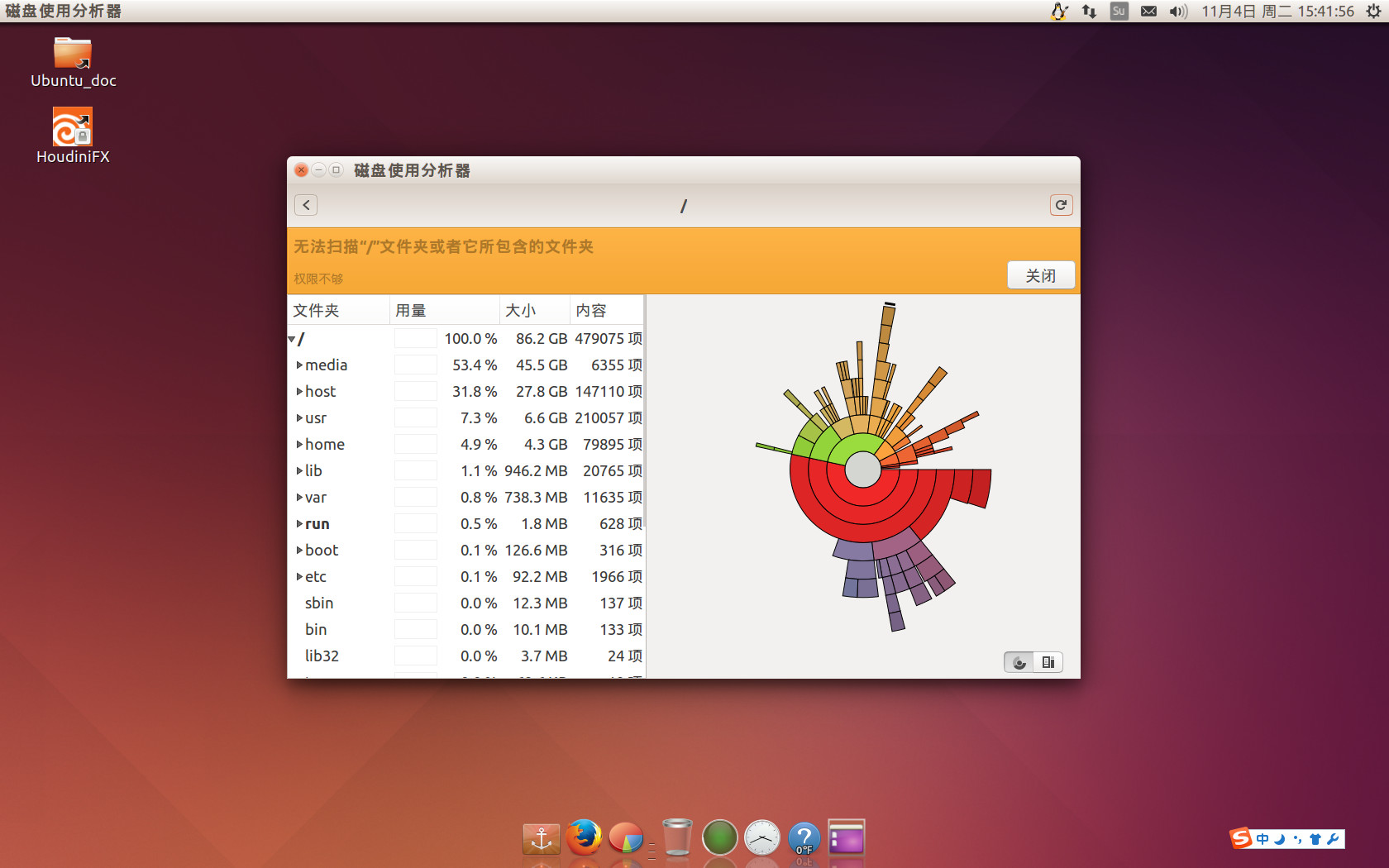Viewport: 1389px width, 868px height.
Task: Expand the lib folder
Action: point(299,471)
